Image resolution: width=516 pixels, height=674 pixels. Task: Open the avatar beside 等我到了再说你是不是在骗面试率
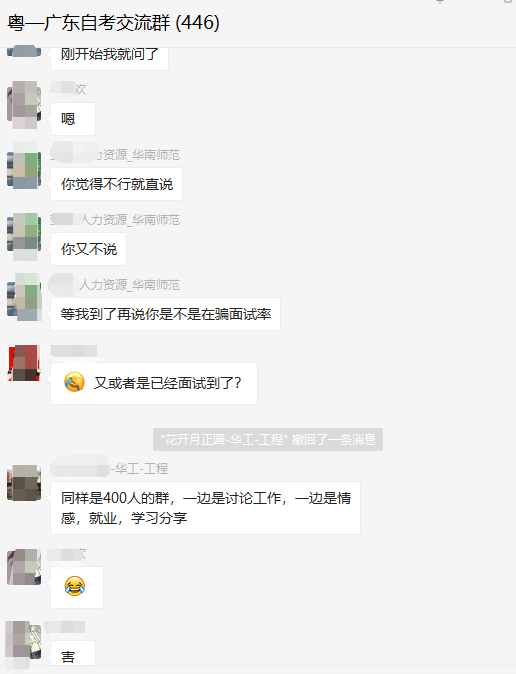24,297
